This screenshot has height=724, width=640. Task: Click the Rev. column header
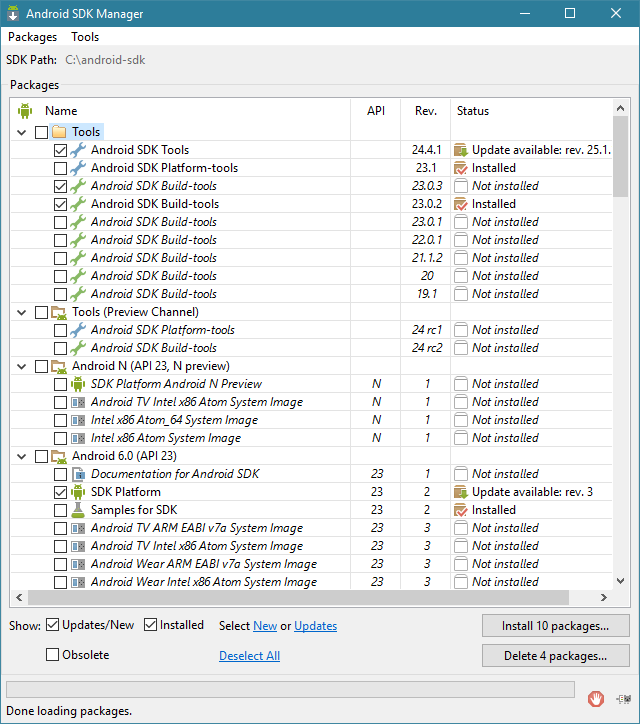(426, 111)
